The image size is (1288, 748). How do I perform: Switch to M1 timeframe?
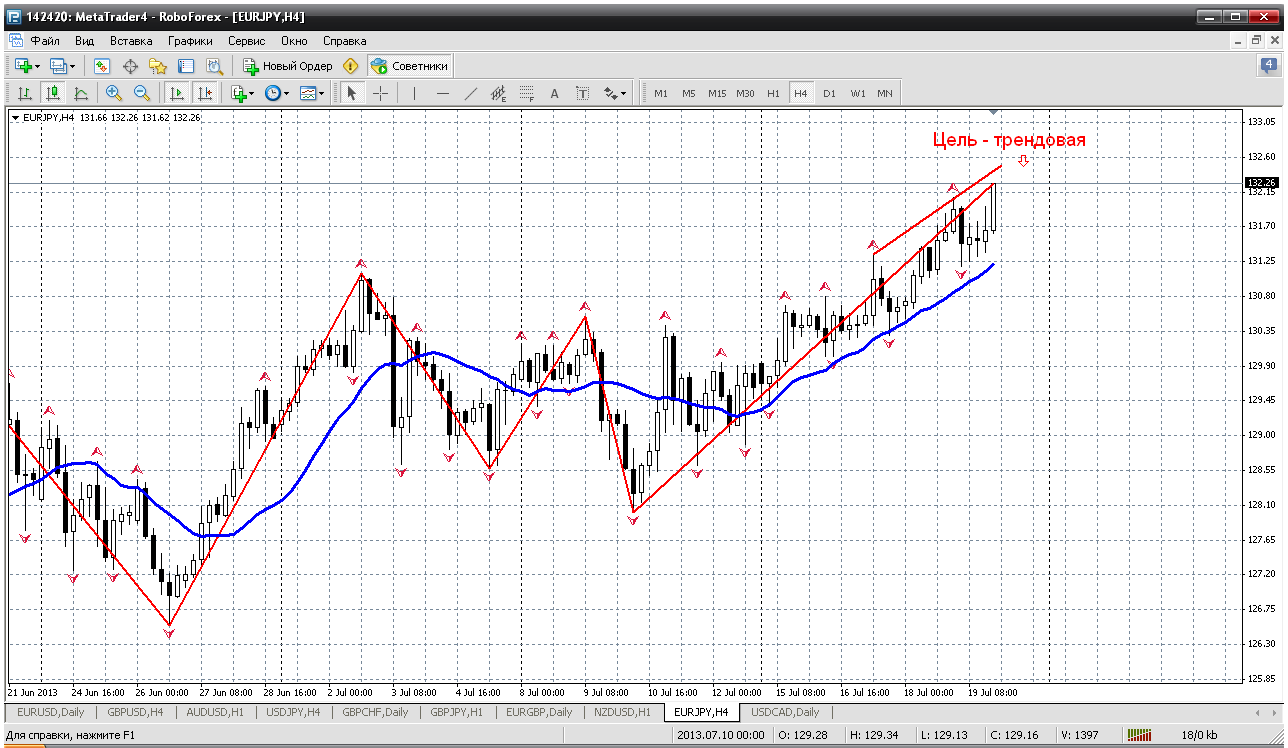click(661, 93)
